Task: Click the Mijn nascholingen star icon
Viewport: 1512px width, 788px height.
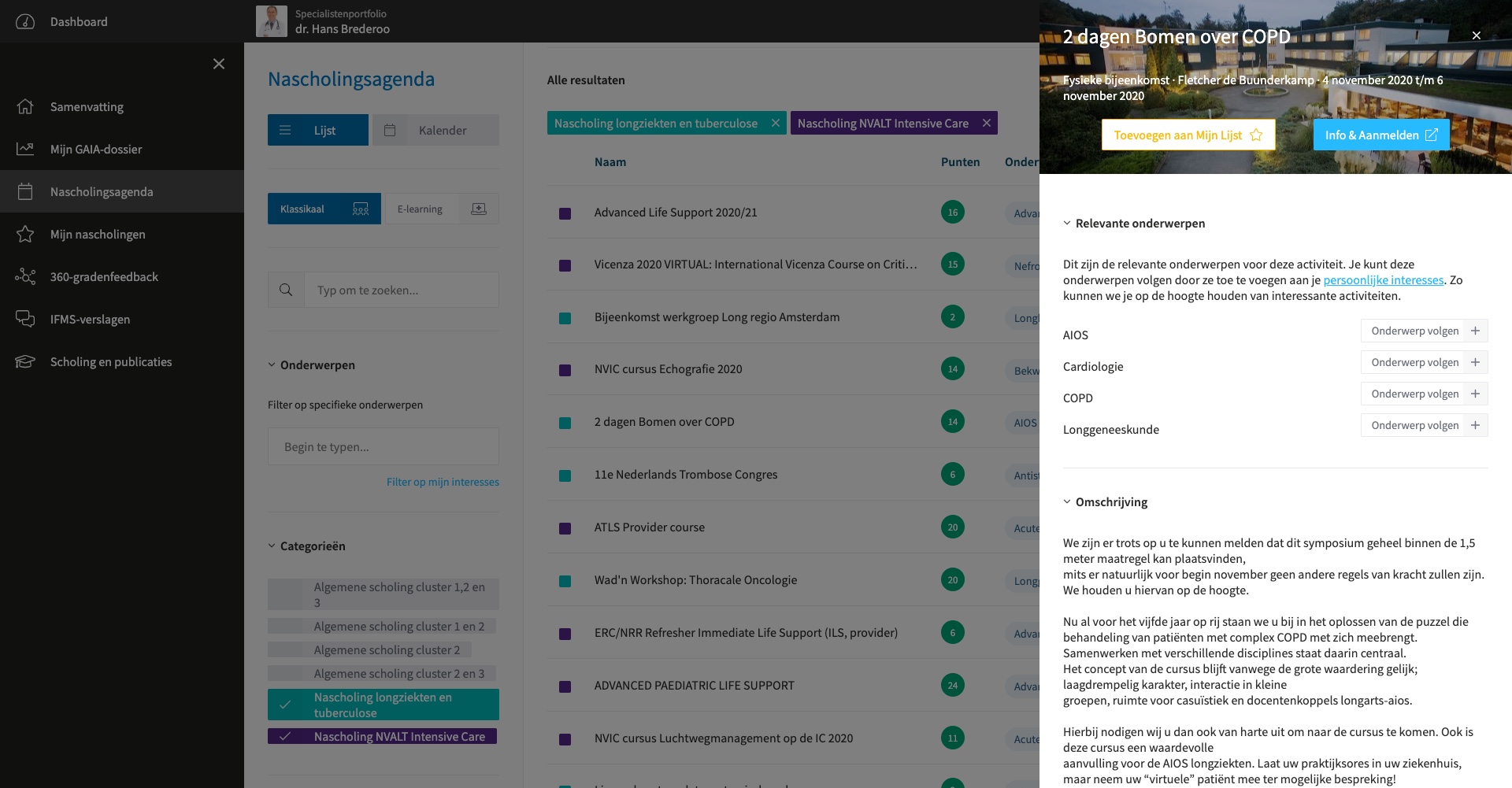Action: pos(25,234)
